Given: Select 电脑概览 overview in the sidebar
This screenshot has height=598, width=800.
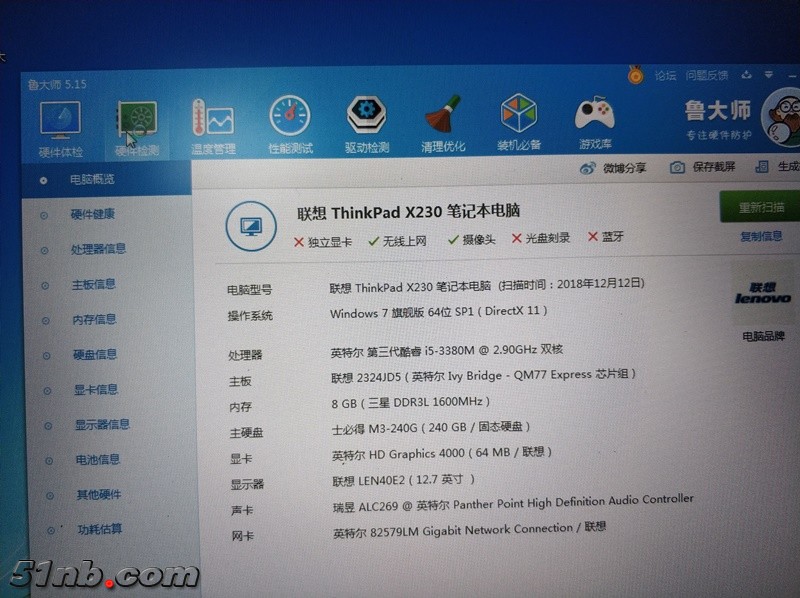Looking at the screenshot, I should click(91, 180).
